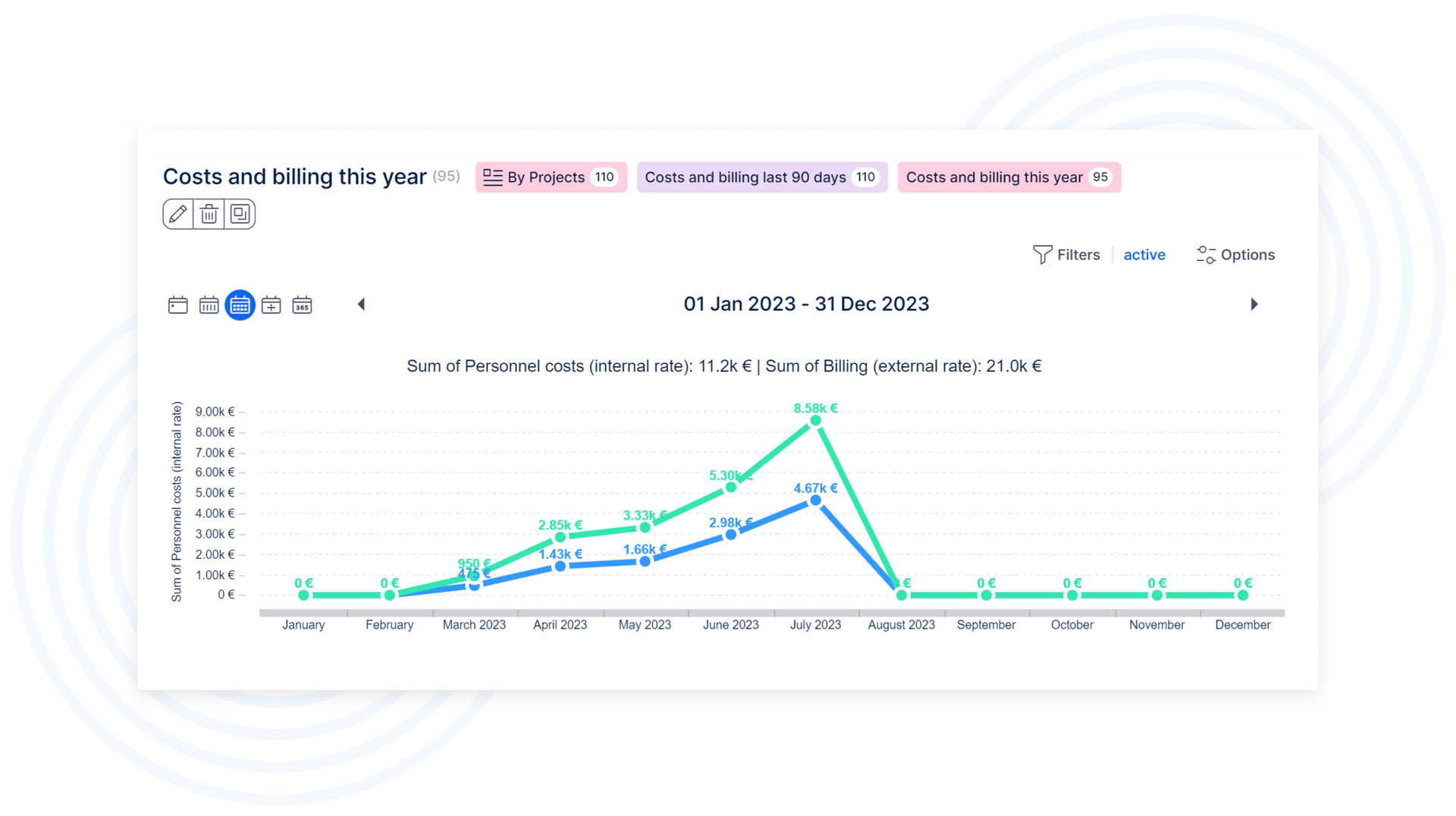Image resolution: width=1456 pixels, height=816 pixels.
Task: Click the date range 01 Jan 2023 - 31 Dec 2023
Action: 806,304
